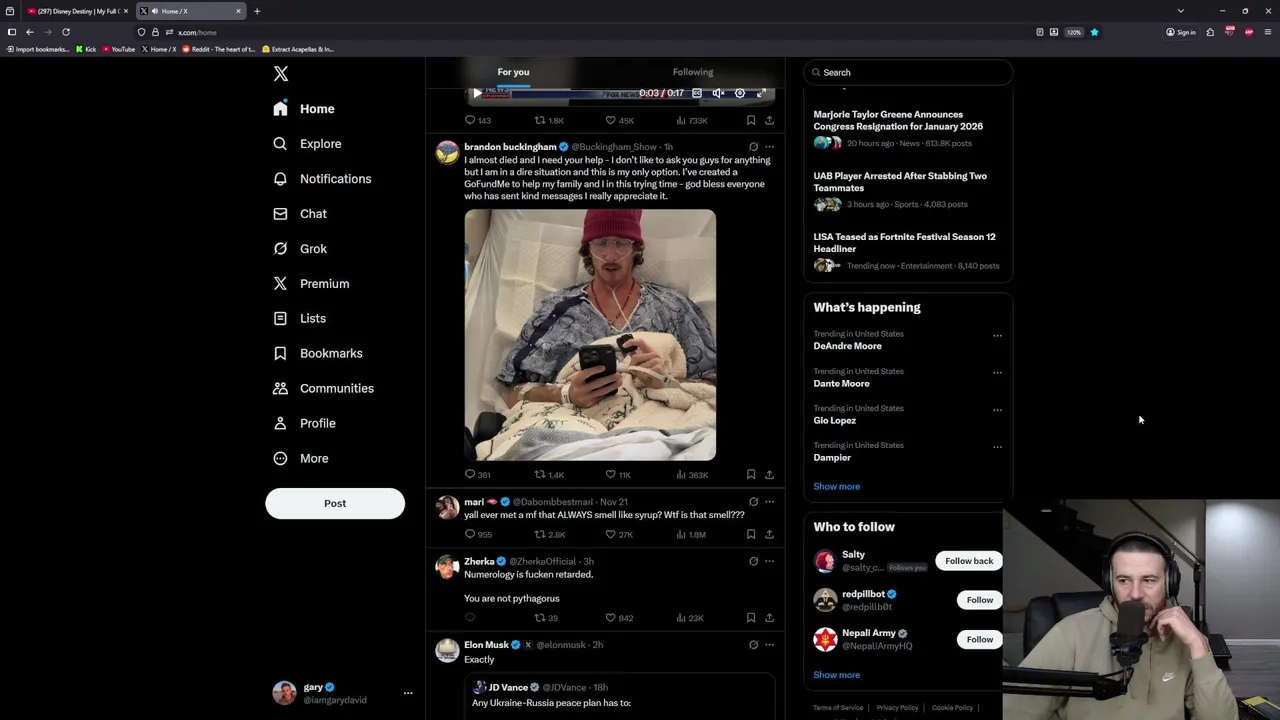Show more under What's happening

coord(836,486)
